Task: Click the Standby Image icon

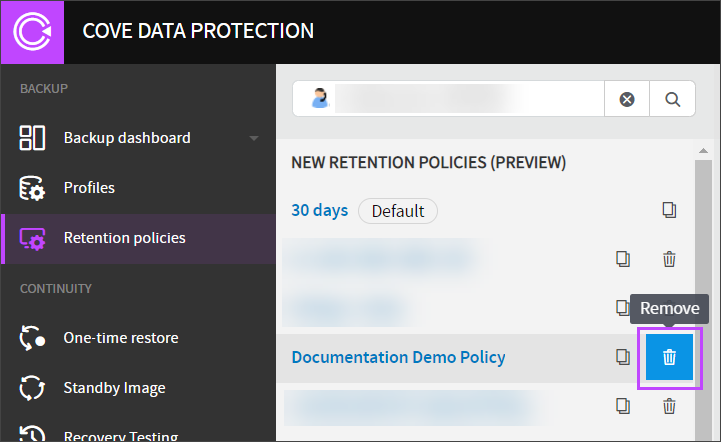Action: [x=32, y=388]
